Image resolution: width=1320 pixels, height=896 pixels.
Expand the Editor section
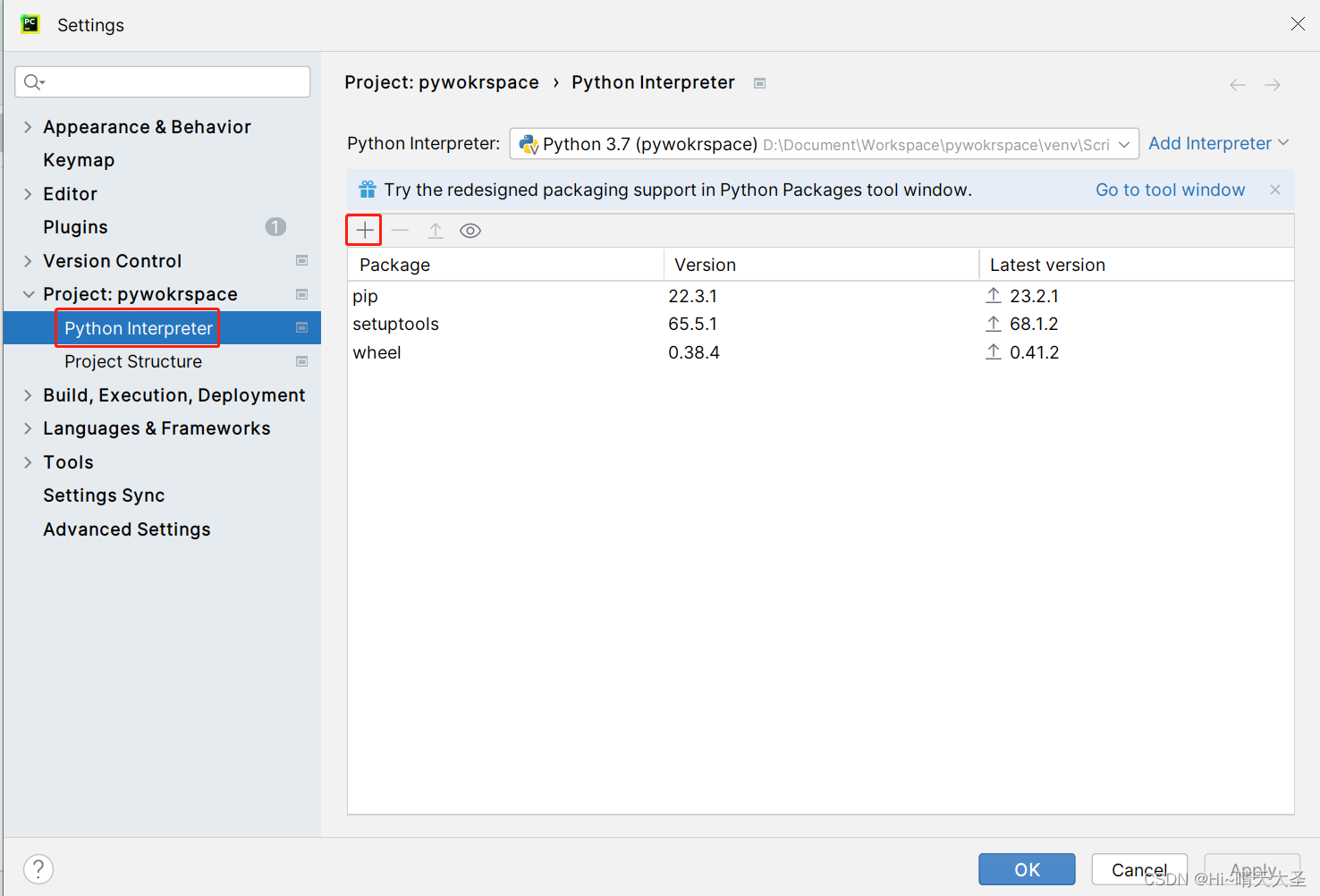tap(28, 194)
